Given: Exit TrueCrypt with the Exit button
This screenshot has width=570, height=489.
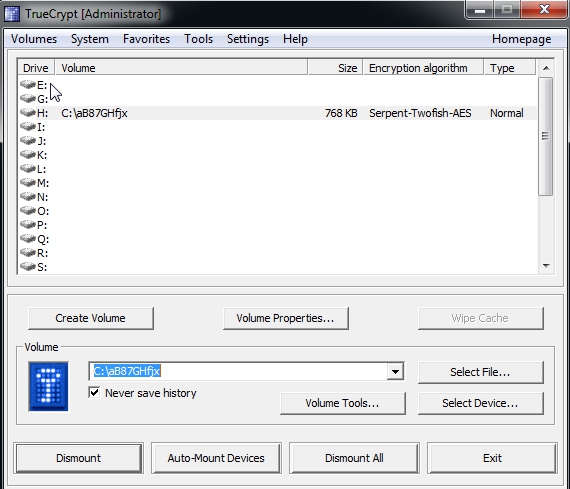Looking at the screenshot, I should [492, 458].
